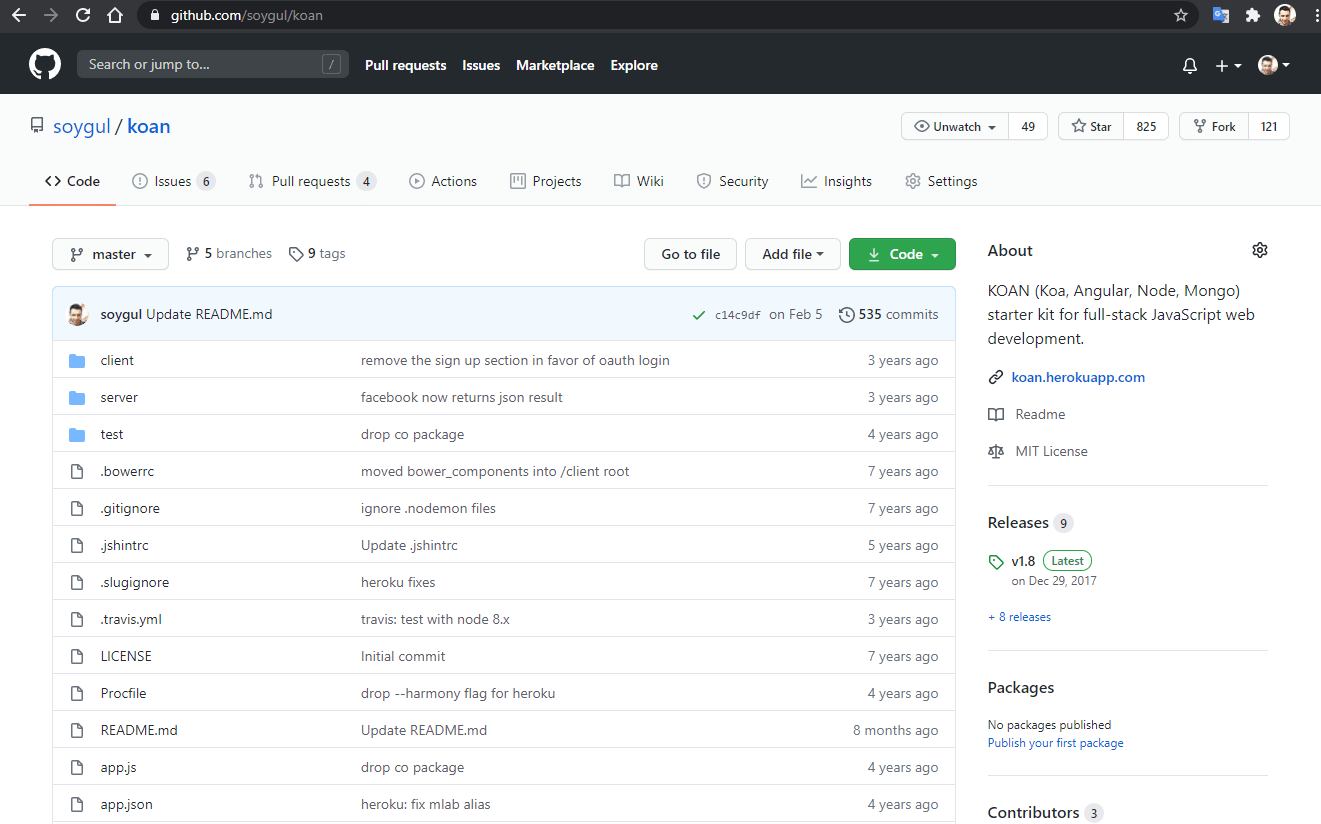
Task: Click the browser back arrow
Action: pos(19,16)
